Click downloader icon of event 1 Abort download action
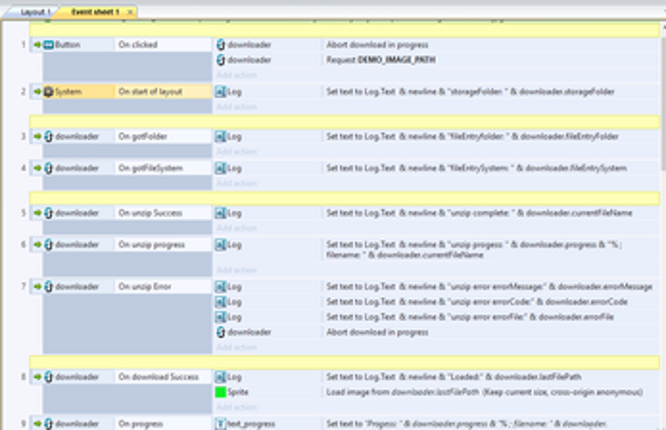 [x=220, y=45]
